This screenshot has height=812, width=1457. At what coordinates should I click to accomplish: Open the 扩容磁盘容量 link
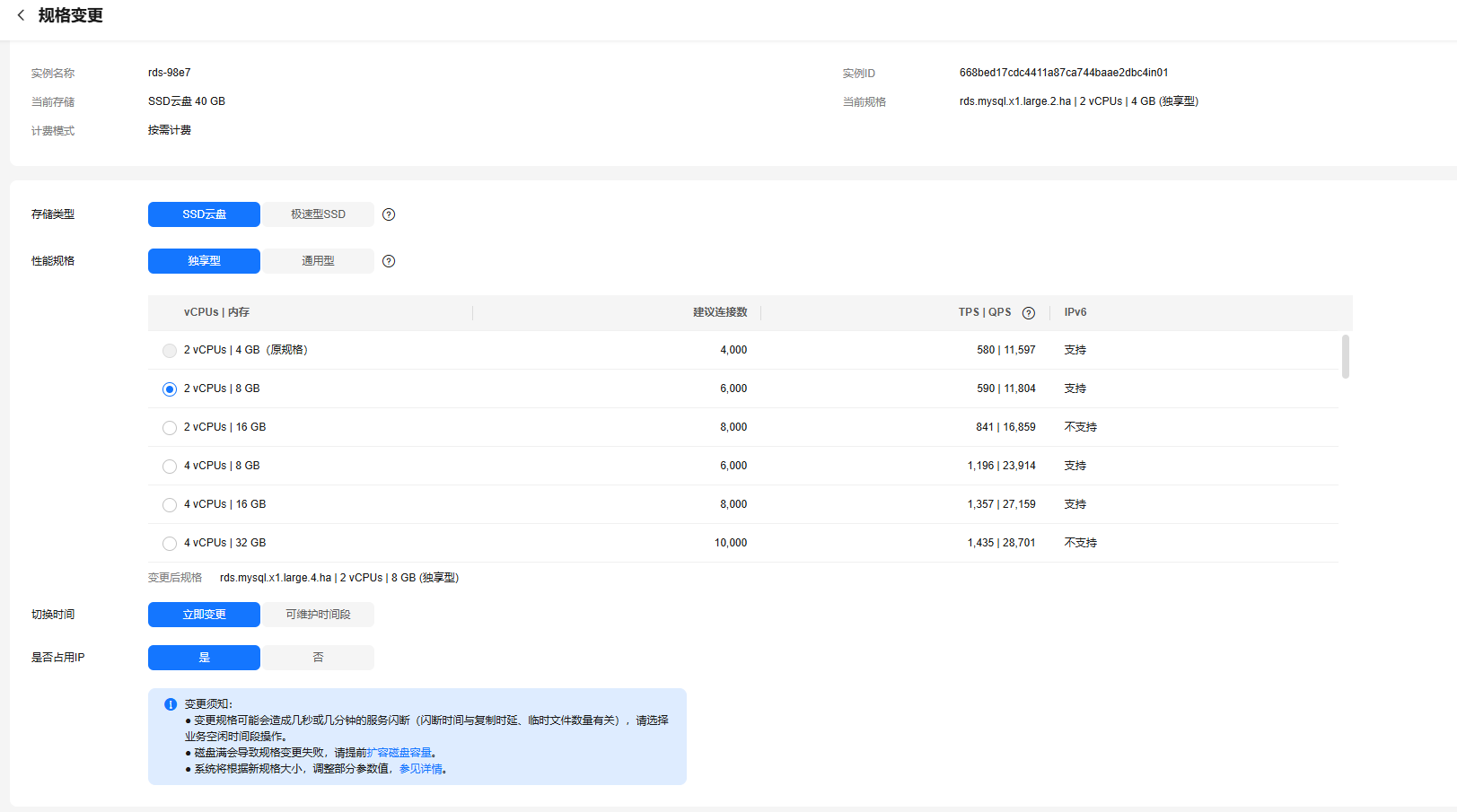pos(399,753)
